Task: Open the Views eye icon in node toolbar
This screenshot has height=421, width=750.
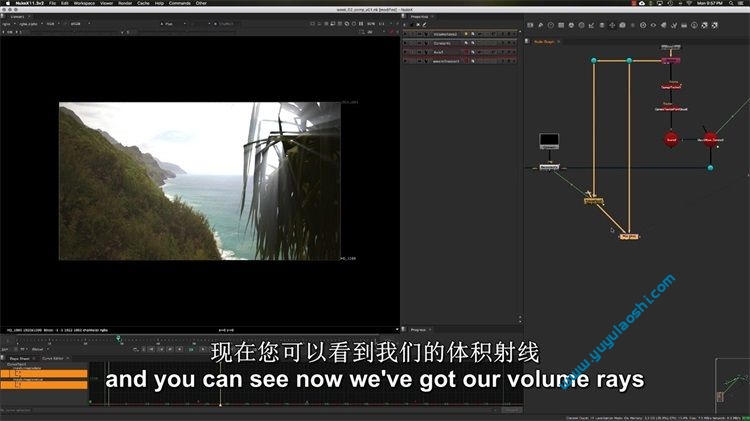Action: 653,25
